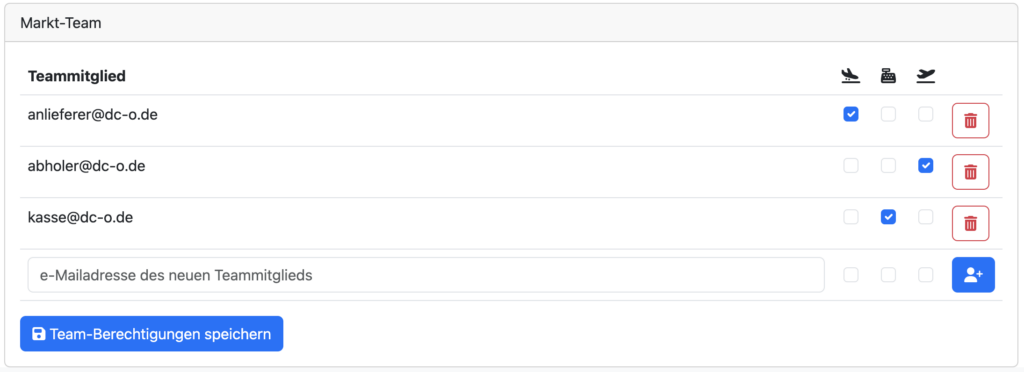1024x372 pixels.
Task: Click the kasse@dc-o.de team member entry
Action: (x=80, y=217)
